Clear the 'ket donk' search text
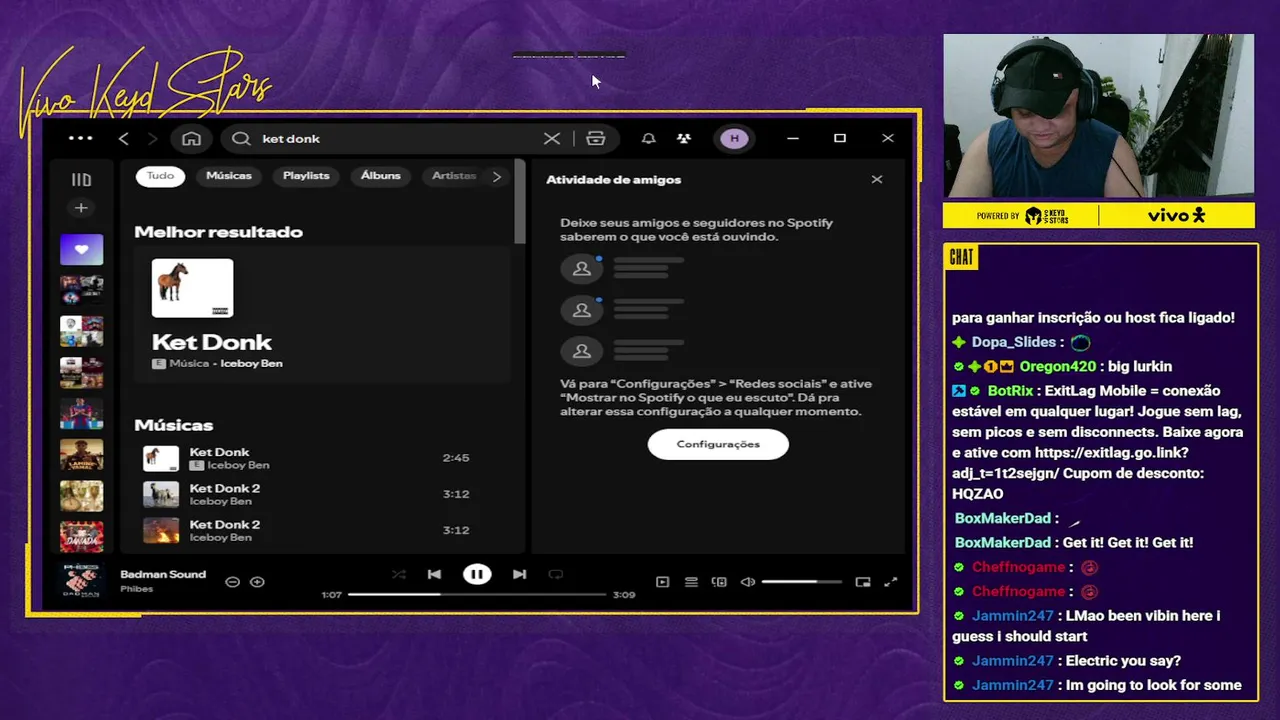 (x=552, y=139)
